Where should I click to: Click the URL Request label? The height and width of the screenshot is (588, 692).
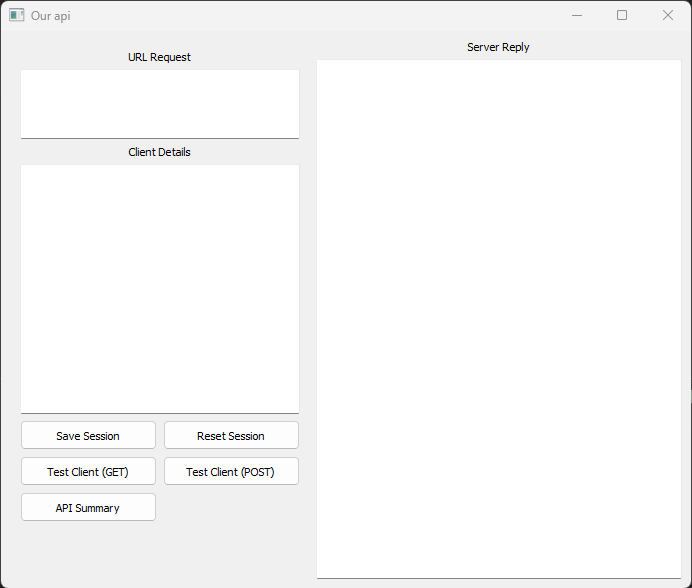tap(159, 57)
